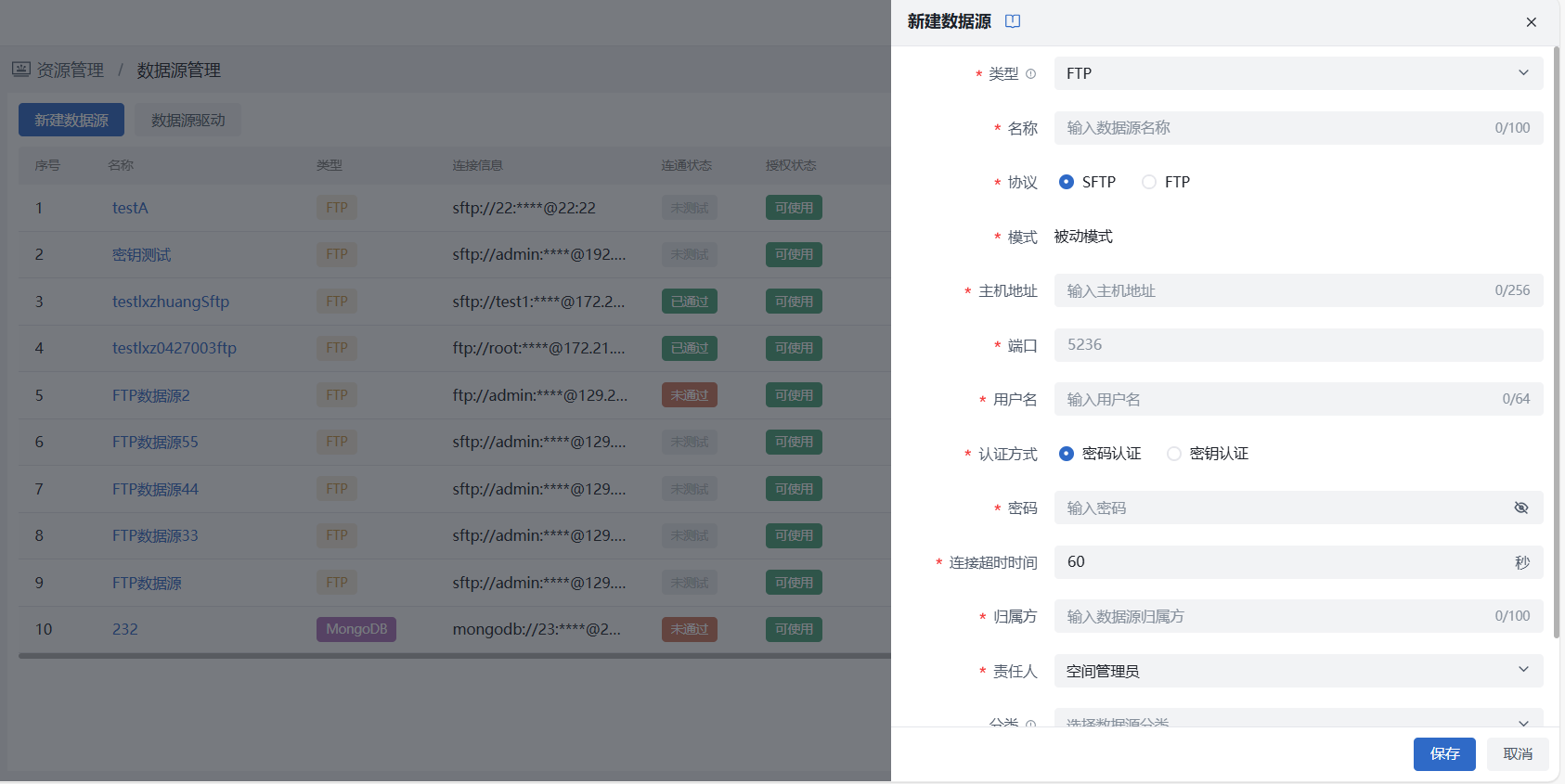Open the FTP数据源55 link

155,442
